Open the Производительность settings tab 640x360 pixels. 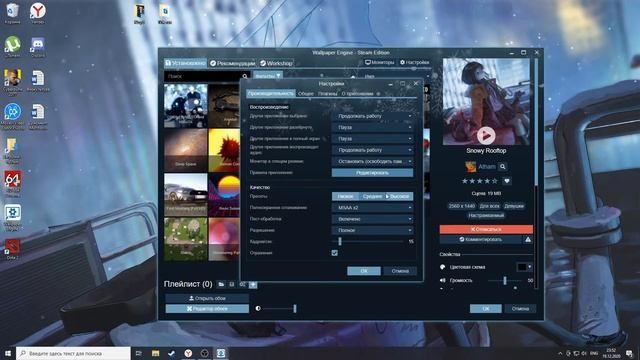point(271,93)
